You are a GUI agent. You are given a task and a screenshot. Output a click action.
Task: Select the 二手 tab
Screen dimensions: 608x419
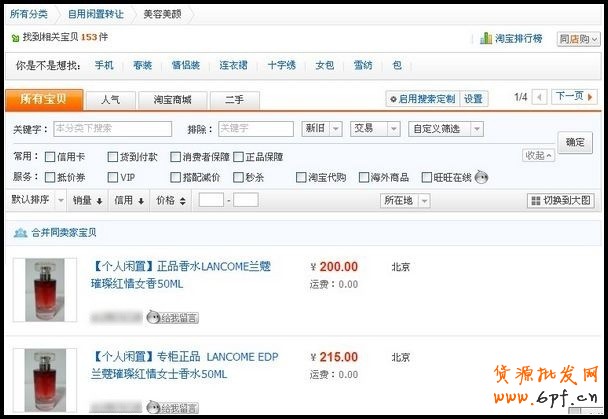coord(235,100)
